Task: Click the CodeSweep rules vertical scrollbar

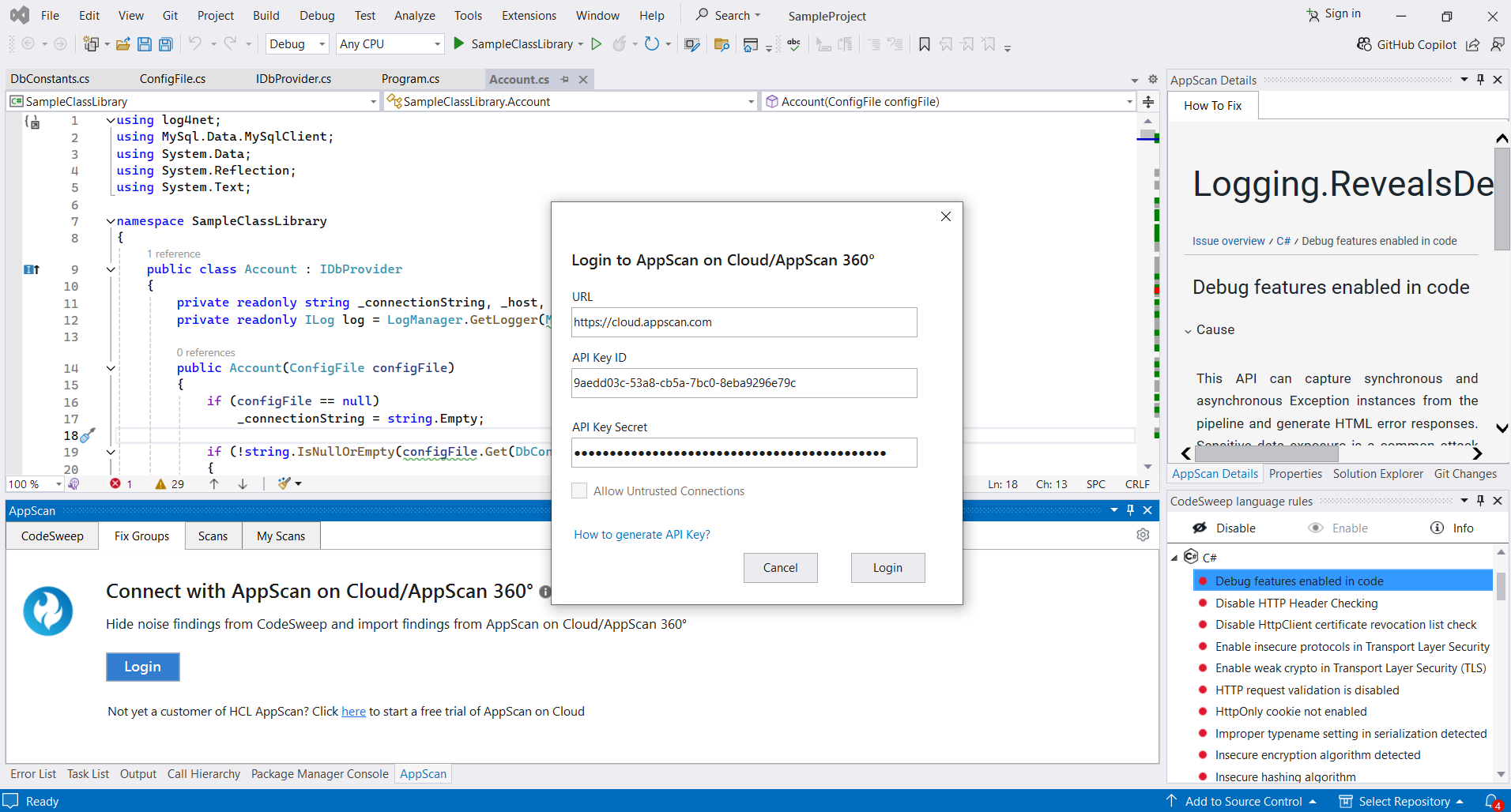Action: (1501, 586)
